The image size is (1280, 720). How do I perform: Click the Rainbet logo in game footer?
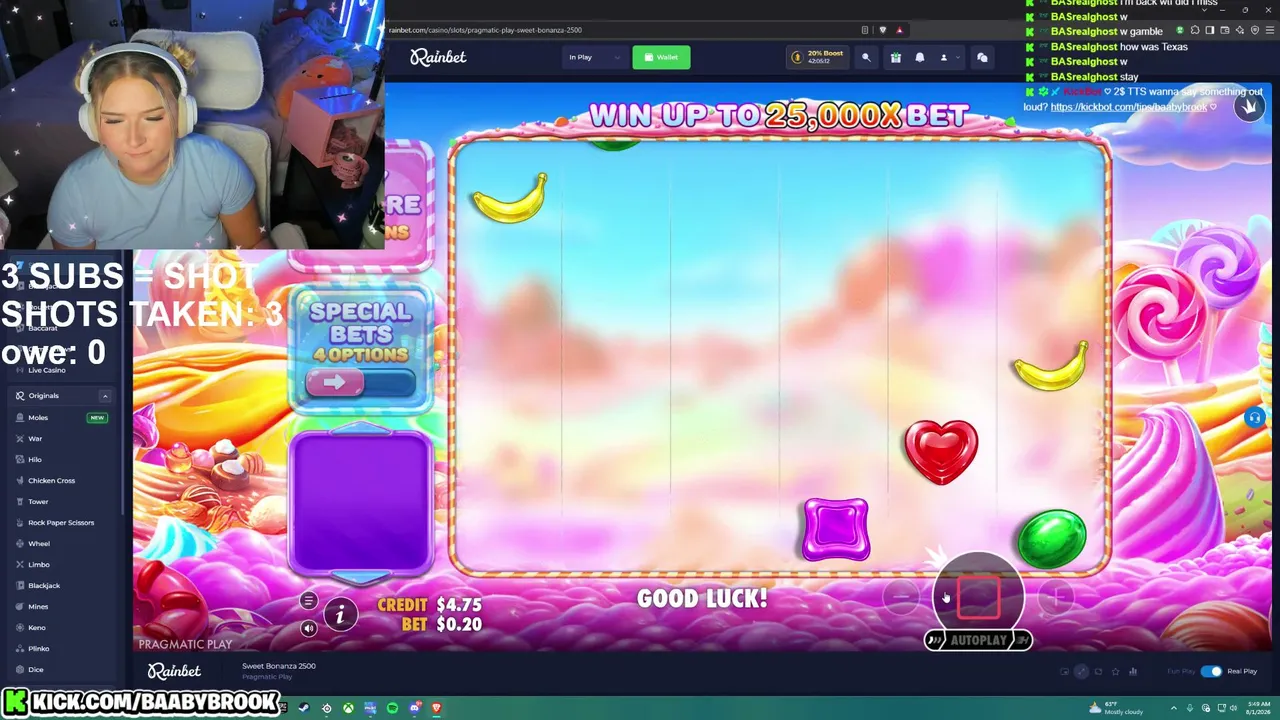coord(174,671)
